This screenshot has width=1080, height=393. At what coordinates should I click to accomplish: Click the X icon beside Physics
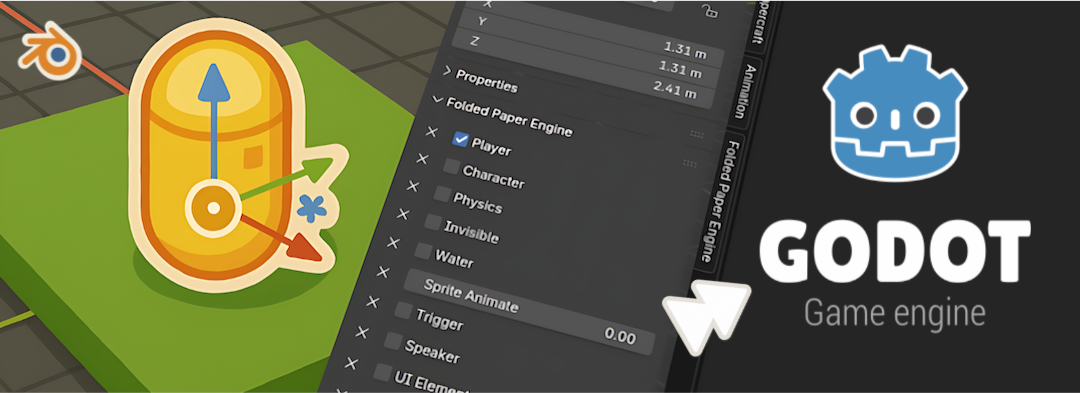point(413,186)
